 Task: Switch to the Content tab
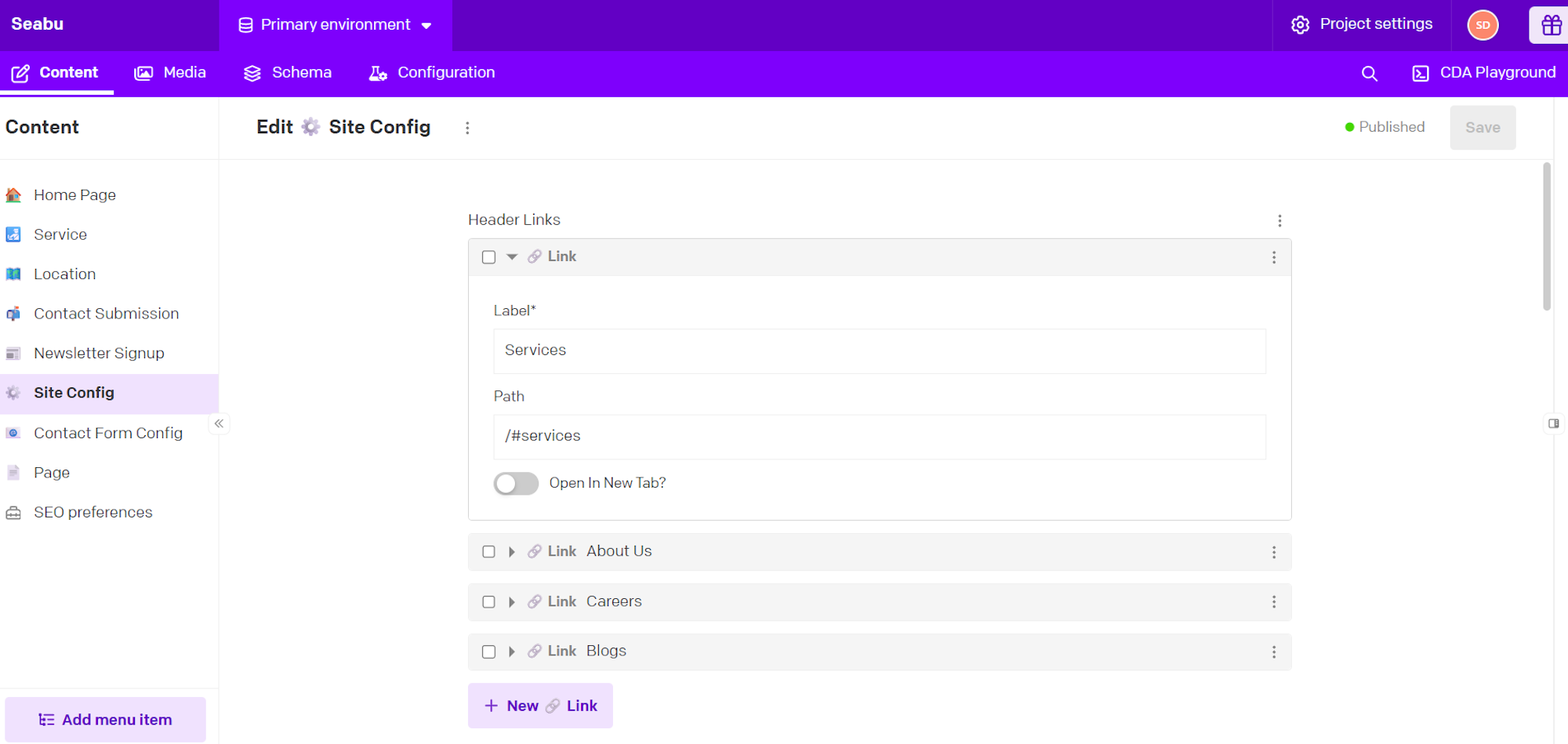click(x=56, y=73)
